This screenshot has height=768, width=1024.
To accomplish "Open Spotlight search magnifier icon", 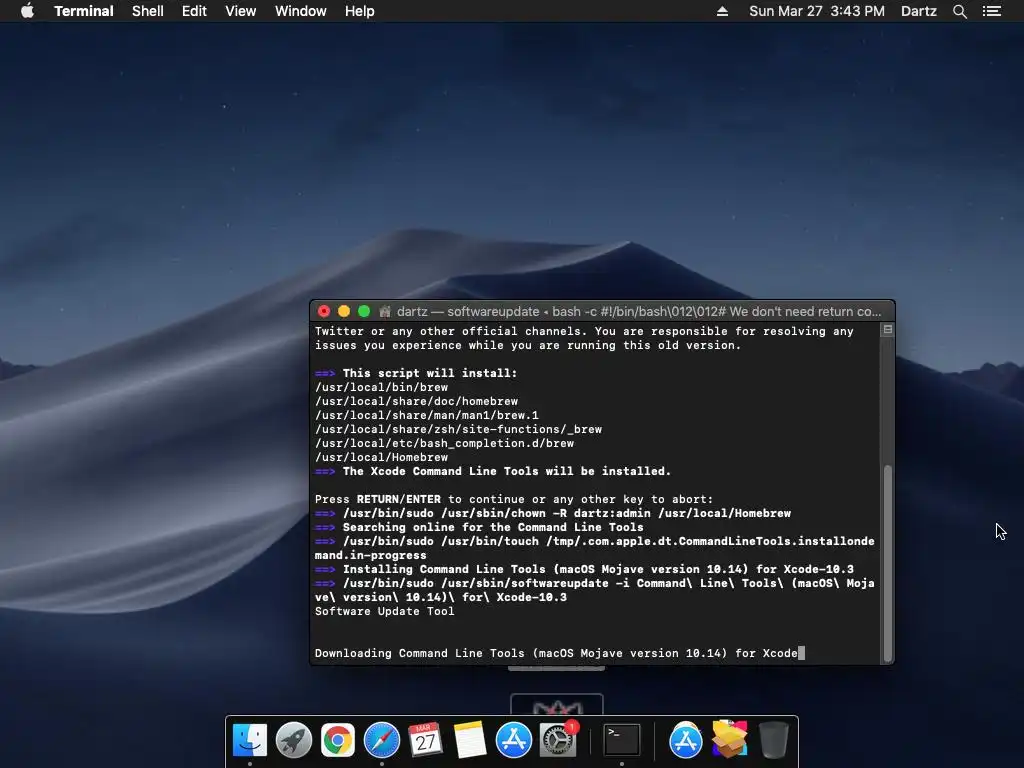I will 959,11.
